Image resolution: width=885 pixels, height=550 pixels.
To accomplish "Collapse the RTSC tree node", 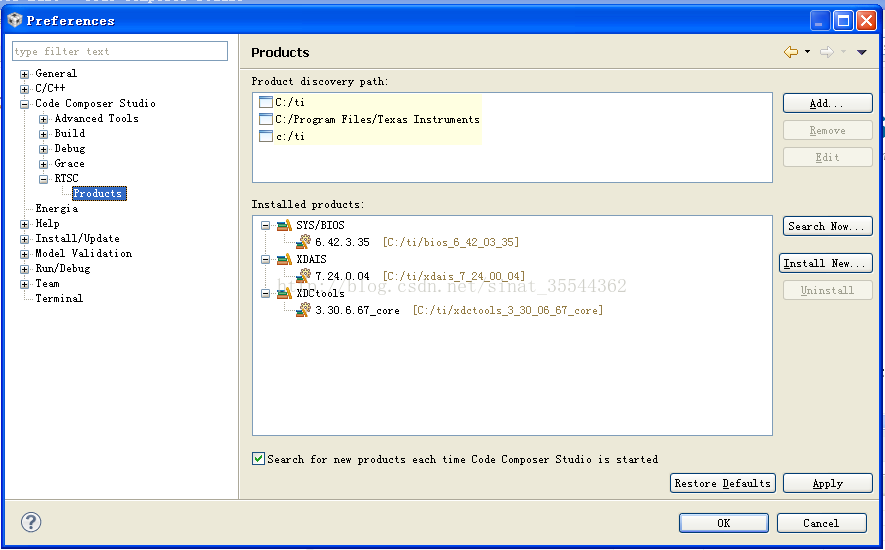I will 43,179.
